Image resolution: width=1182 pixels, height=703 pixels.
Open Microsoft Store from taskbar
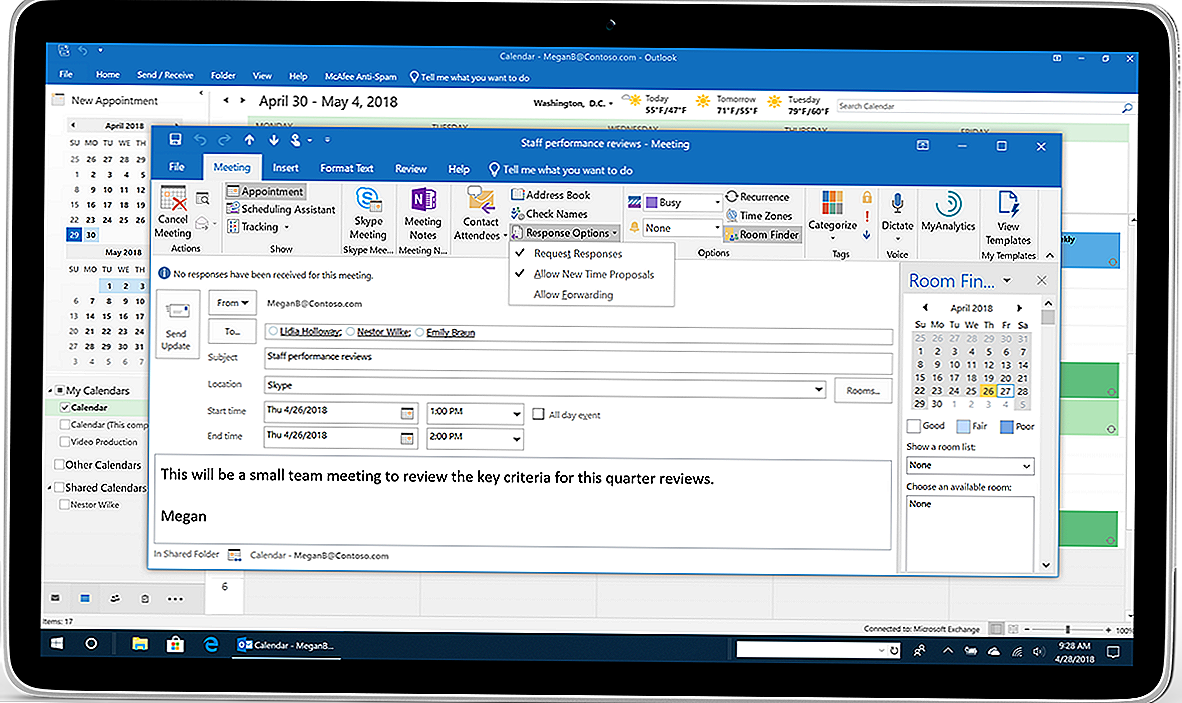coord(175,644)
